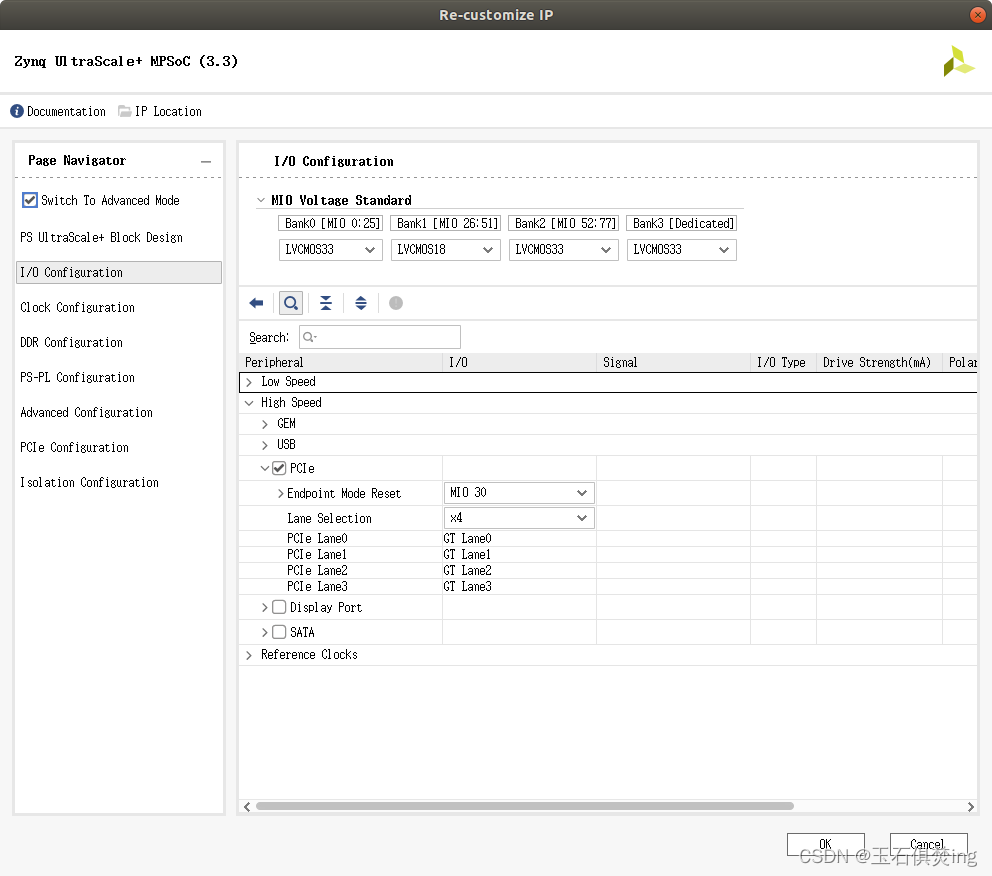The width and height of the screenshot is (992, 876).
Task: Collapse the High Speed tree row
Action: point(249,403)
